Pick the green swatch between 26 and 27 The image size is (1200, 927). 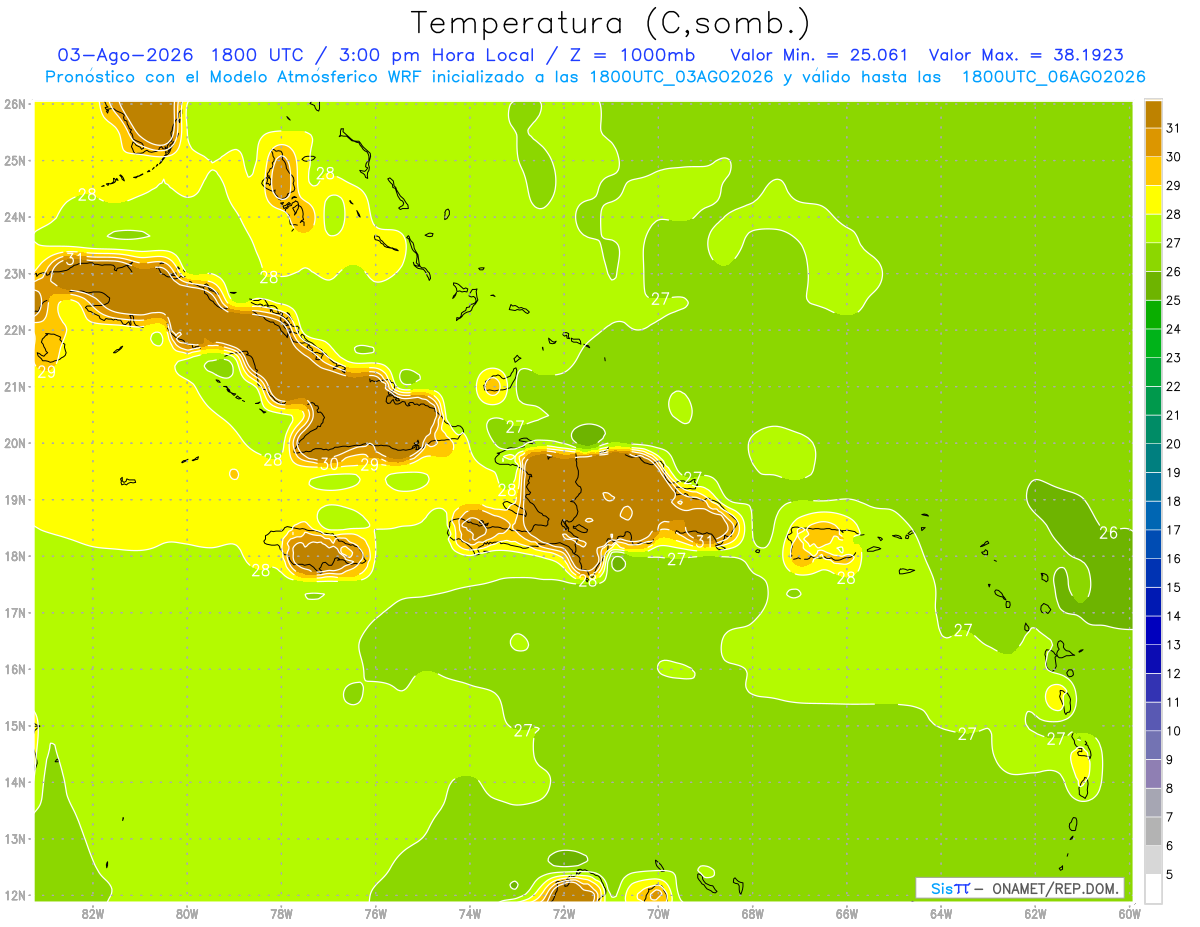click(x=1154, y=257)
